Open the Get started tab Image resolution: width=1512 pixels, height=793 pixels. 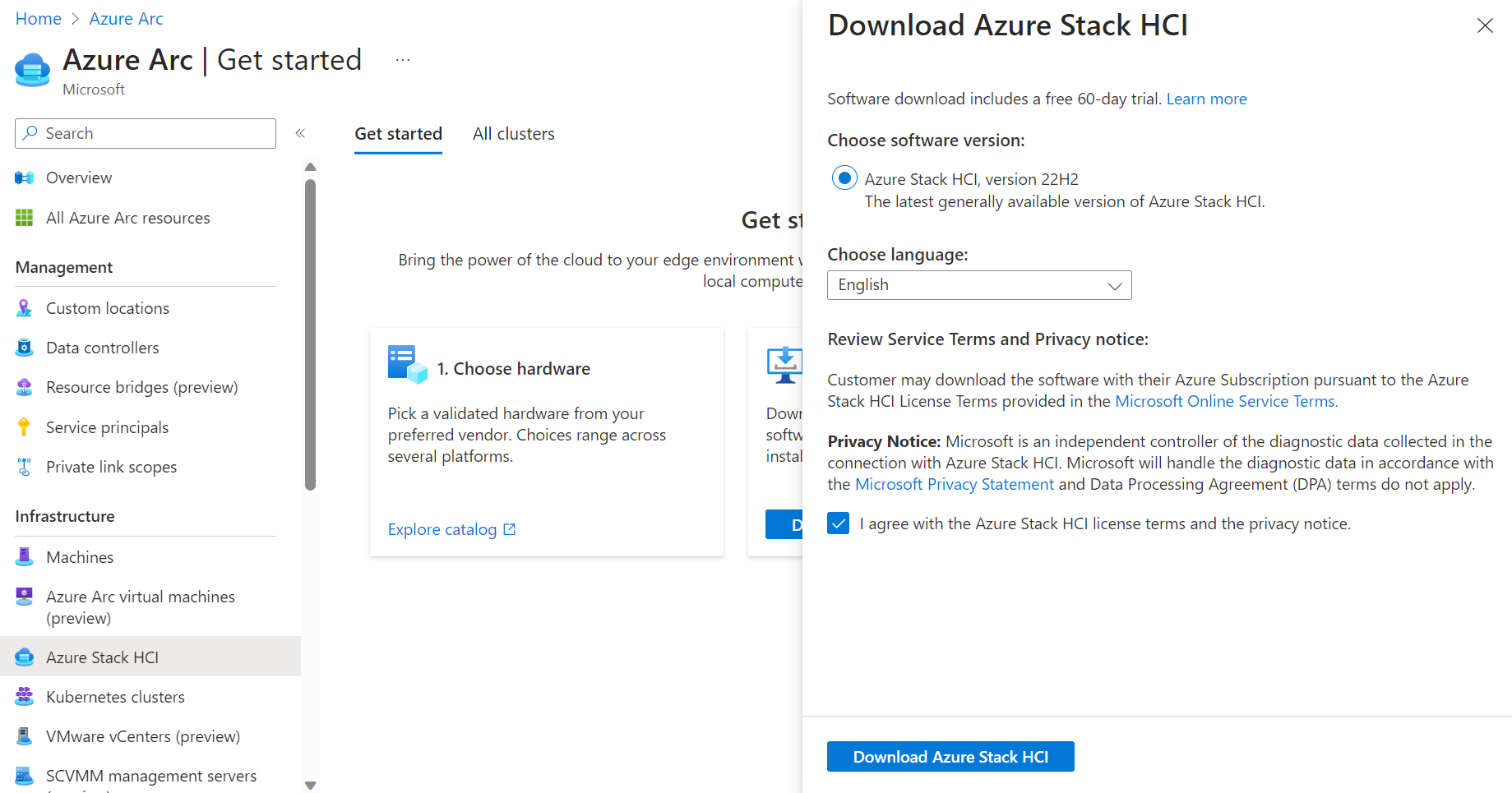tap(399, 134)
